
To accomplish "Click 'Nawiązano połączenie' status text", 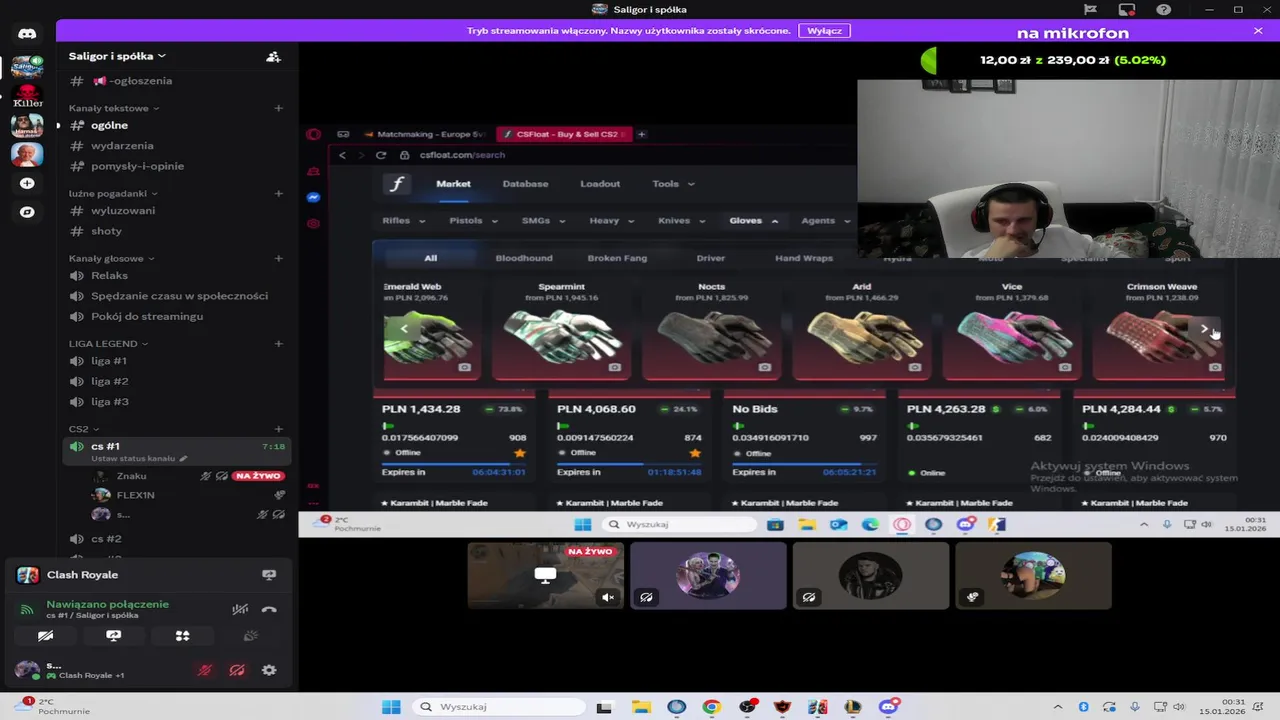I will click(107, 604).
